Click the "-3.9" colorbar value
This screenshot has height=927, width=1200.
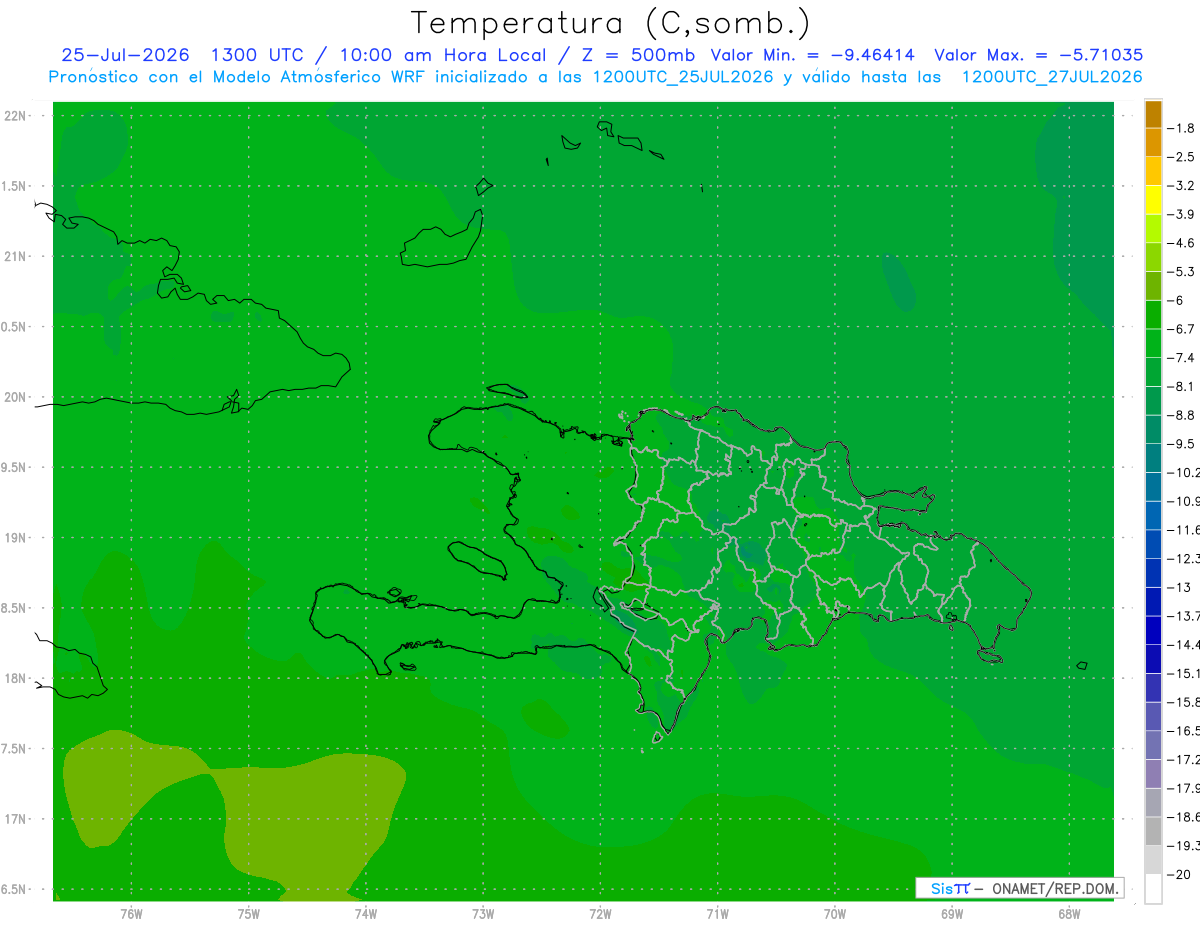coord(1181,214)
